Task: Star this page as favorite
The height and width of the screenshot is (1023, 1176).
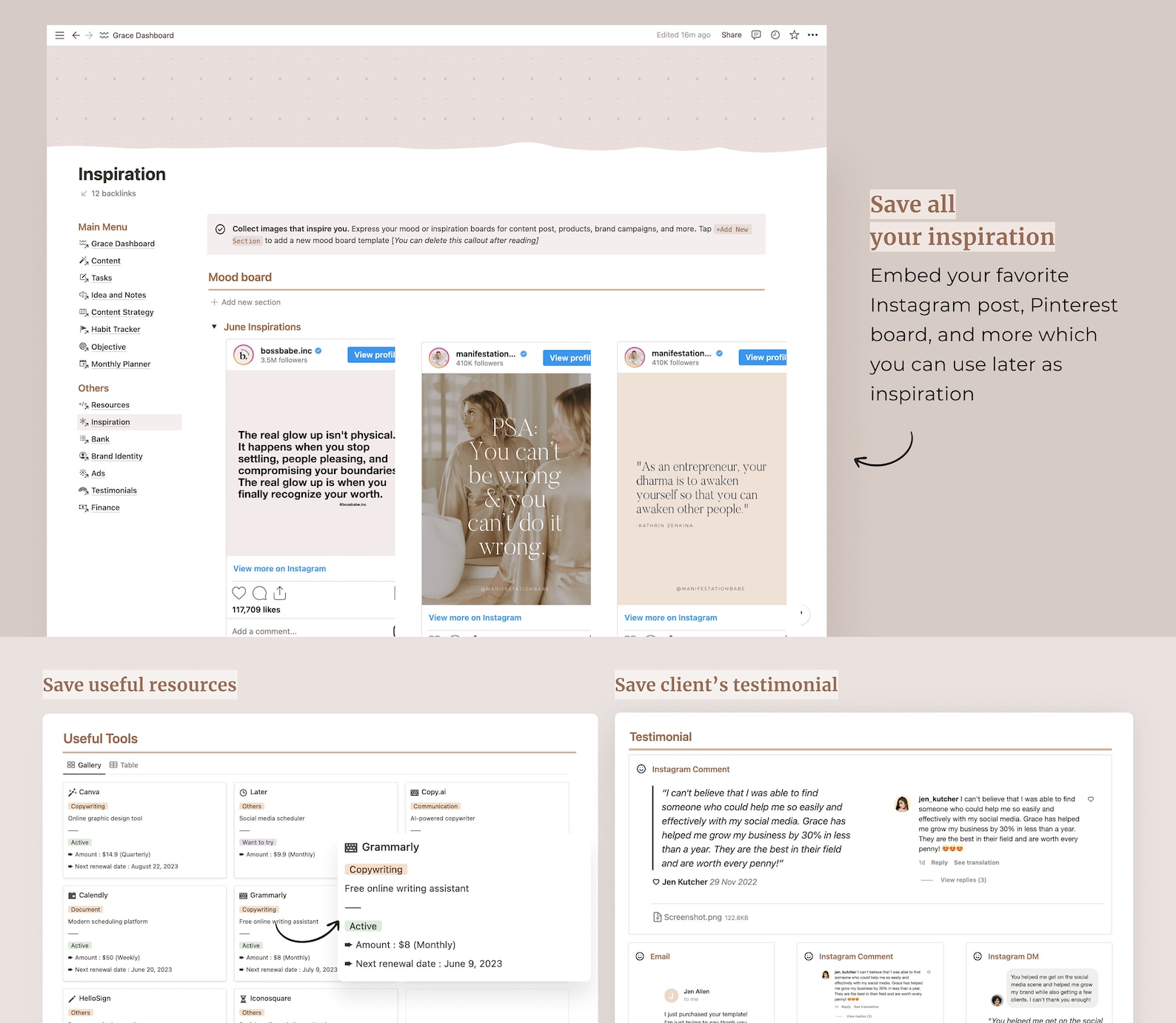Action: pos(794,35)
